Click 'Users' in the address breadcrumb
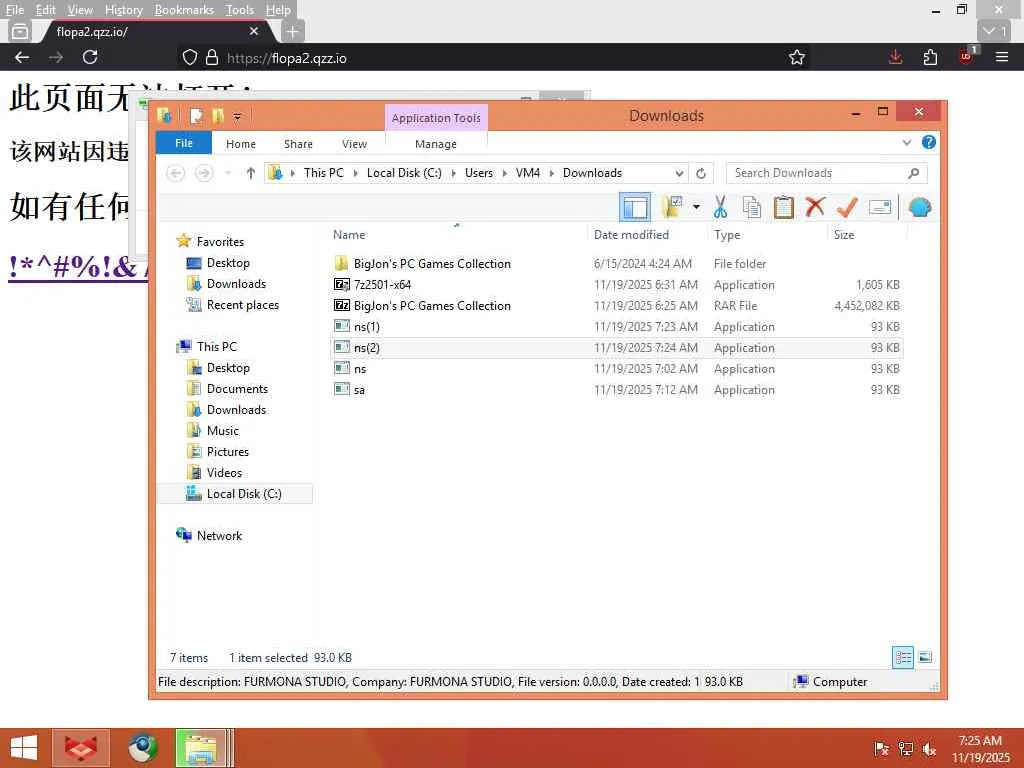The image size is (1024, 768). click(x=479, y=173)
